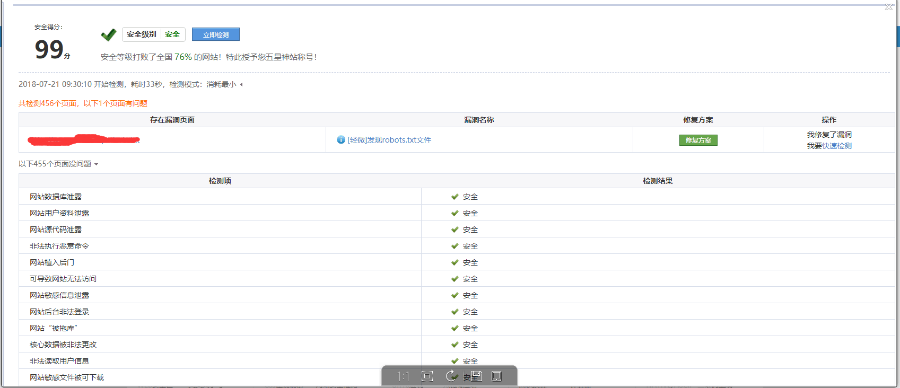The height and width of the screenshot is (388, 900).
Task: Click the fit-to-window viewer icon
Action: [x=426, y=377]
